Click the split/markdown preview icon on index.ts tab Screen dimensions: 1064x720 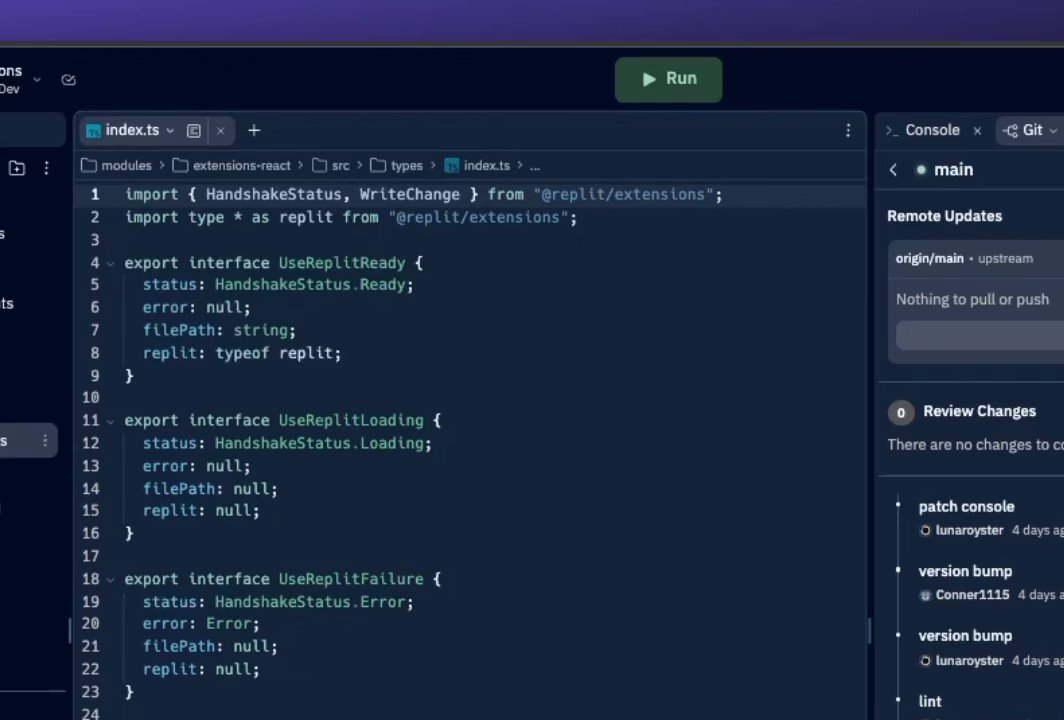click(193, 131)
